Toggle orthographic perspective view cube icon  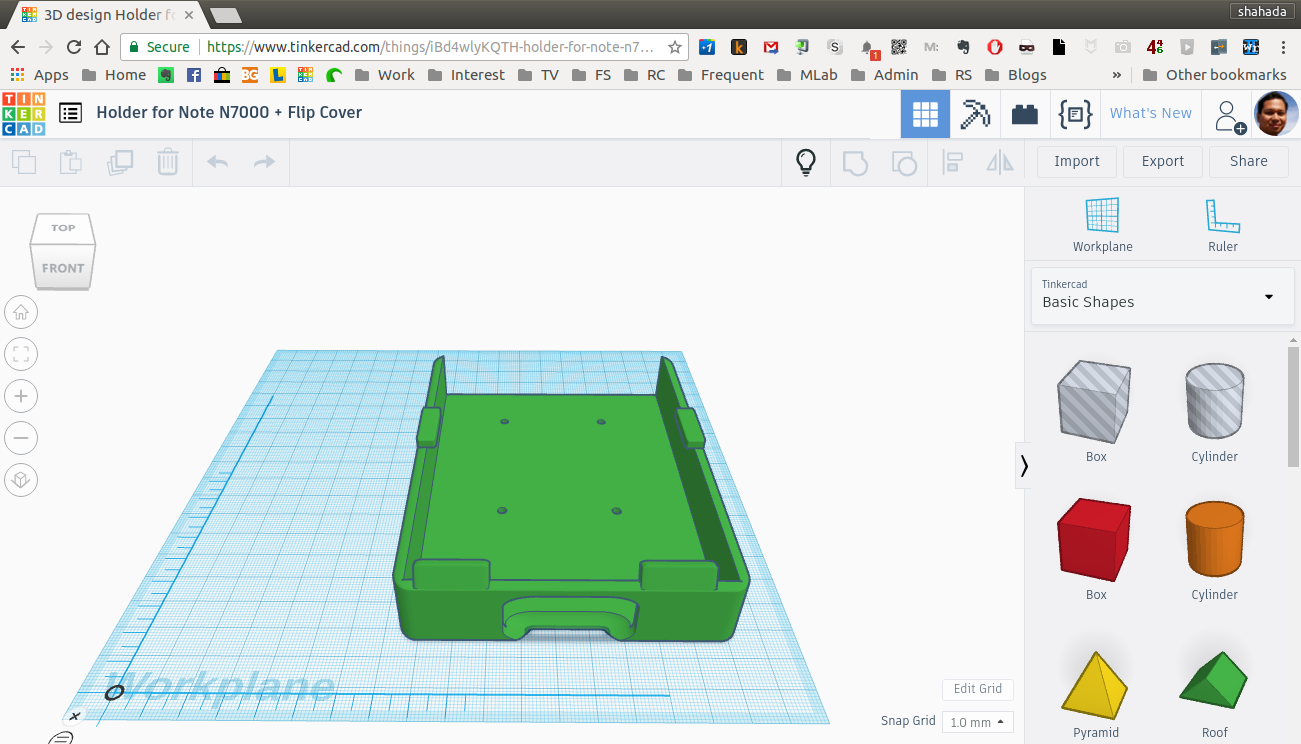coord(20,480)
